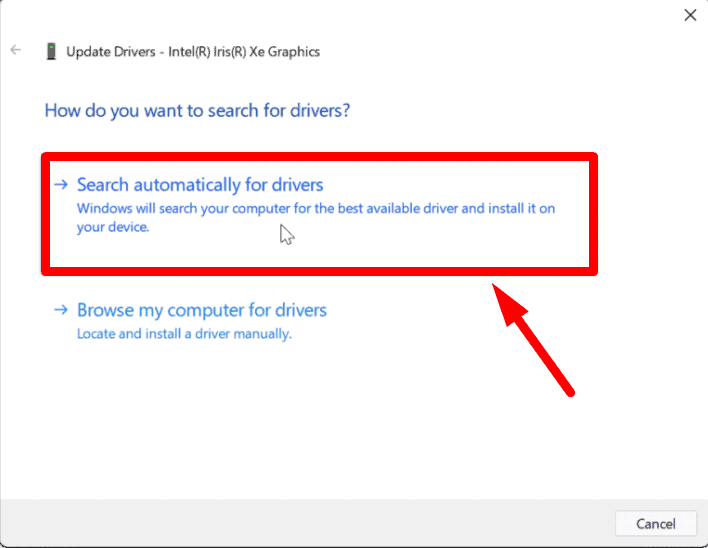Click the 'Update Drivers - Intel(R) Iris(R) Xe Graphics' title
Screen dimensions: 708x548
pyautogui.click(x=193, y=52)
